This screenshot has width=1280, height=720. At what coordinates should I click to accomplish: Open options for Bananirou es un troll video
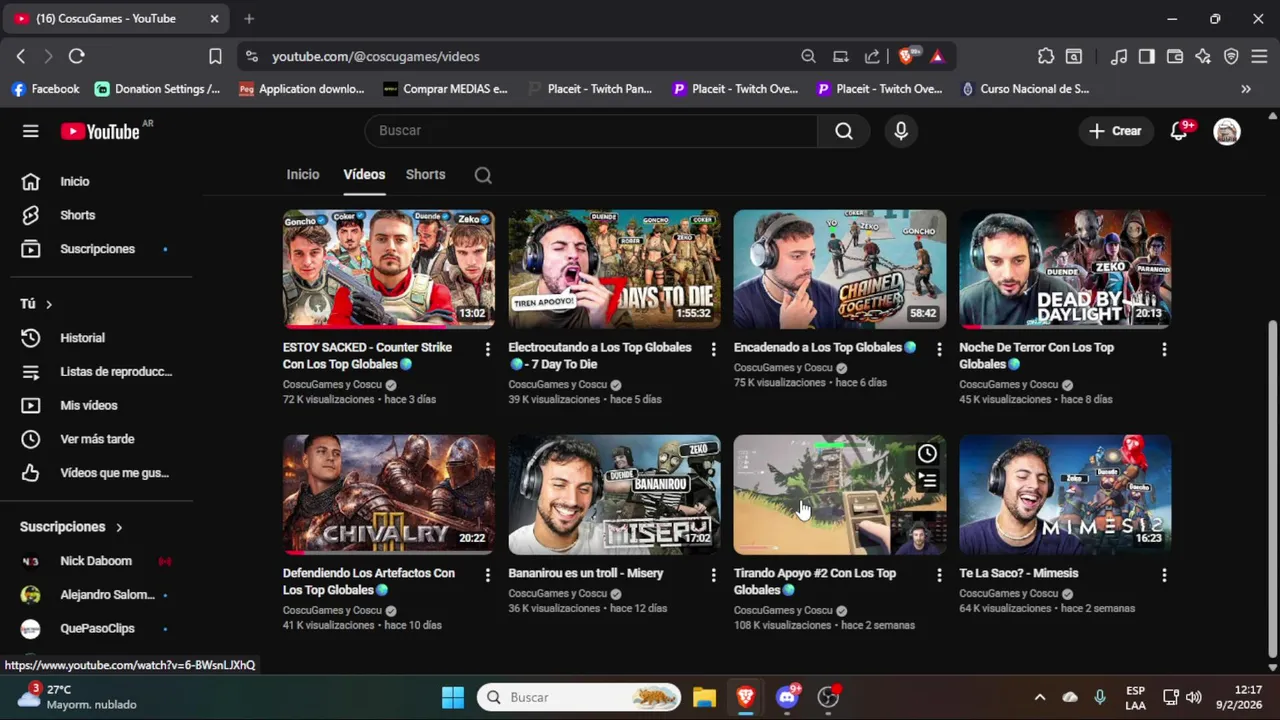tap(713, 575)
